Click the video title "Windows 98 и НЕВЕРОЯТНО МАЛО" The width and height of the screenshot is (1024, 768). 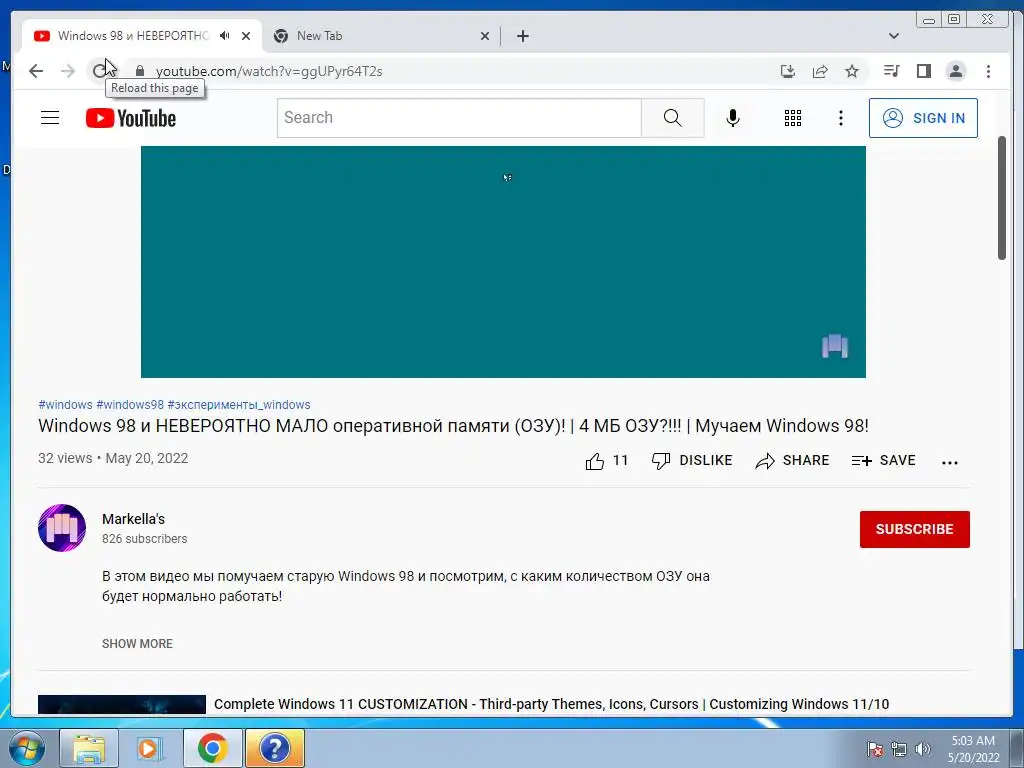(453, 426)
